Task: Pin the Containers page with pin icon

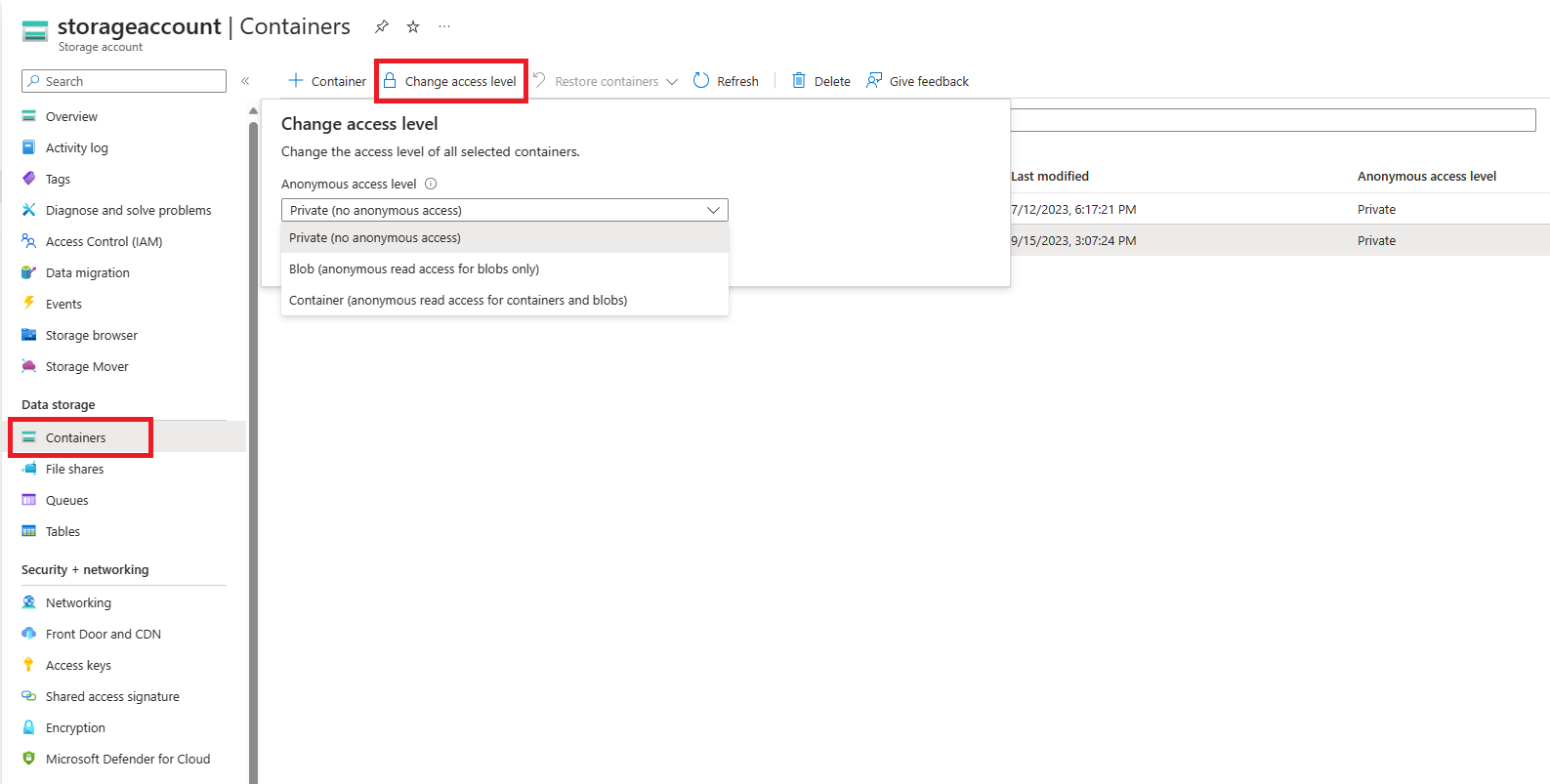Action: click(x=382, y=27)
